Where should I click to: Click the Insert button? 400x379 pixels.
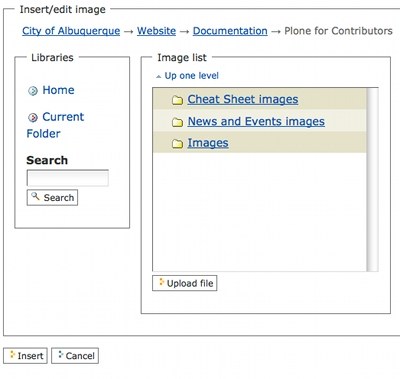(25, 356)
